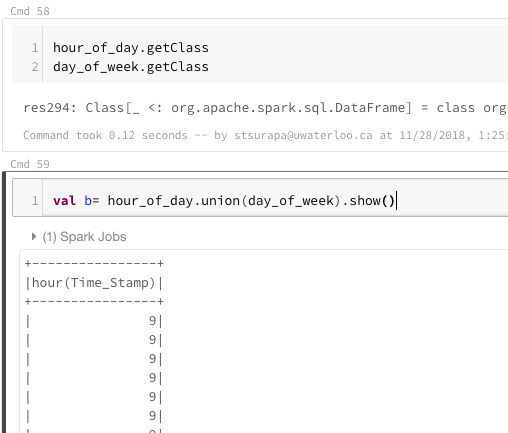Click the 'Cmd 58' cell label
Image resolution: width=508 pixels, height=433 pixels.
coord(30,11)
